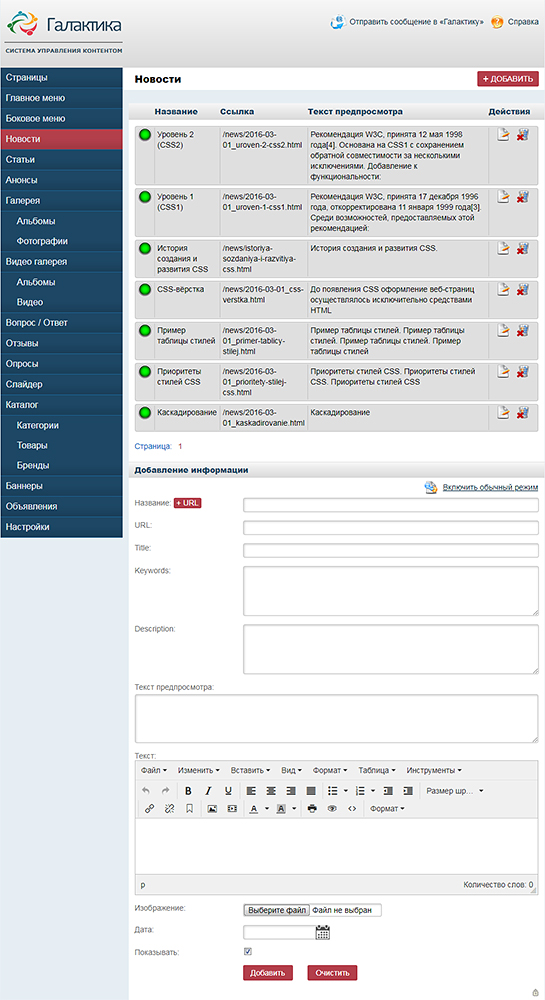545x1000 pixels.
Task: Insert numbered list in editor
Action: [360, 791]
